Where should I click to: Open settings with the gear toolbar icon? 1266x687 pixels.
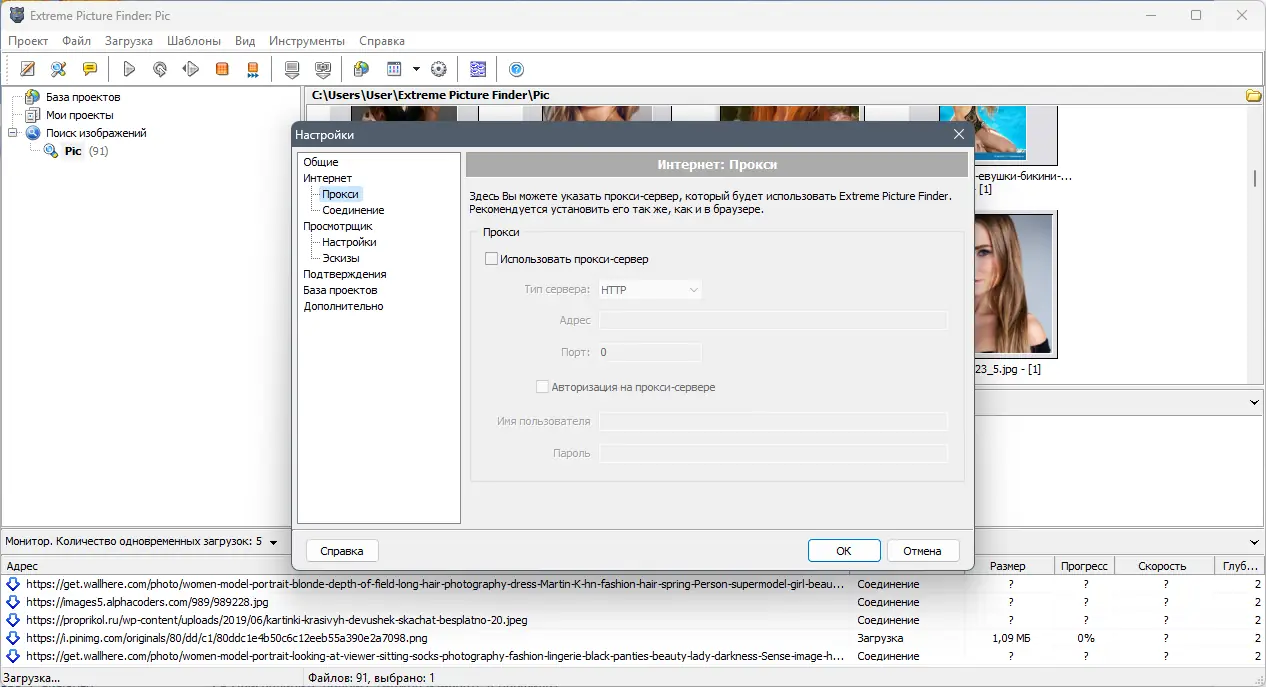[x=438, y=69]
